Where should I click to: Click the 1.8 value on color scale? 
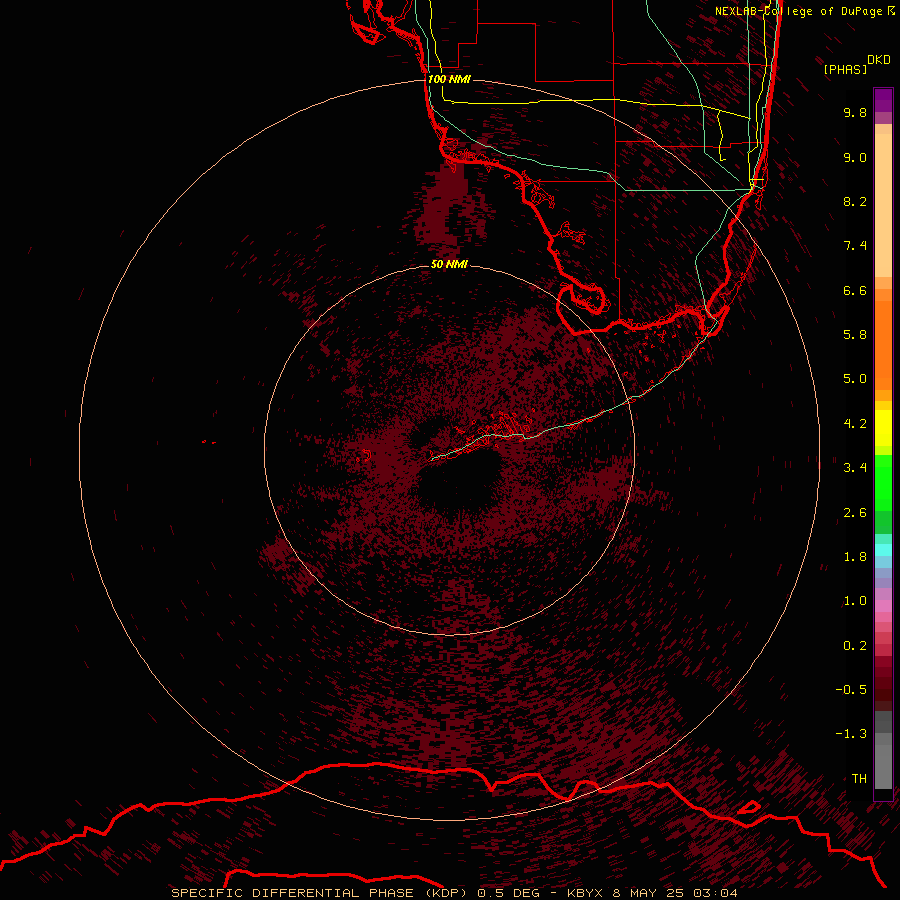pyautogui.click(x=855, y=557)
